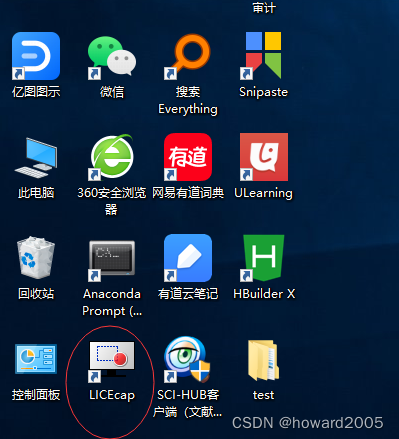
Task: Click the 360安全浏览器 icon
Action: pos(112,157)
